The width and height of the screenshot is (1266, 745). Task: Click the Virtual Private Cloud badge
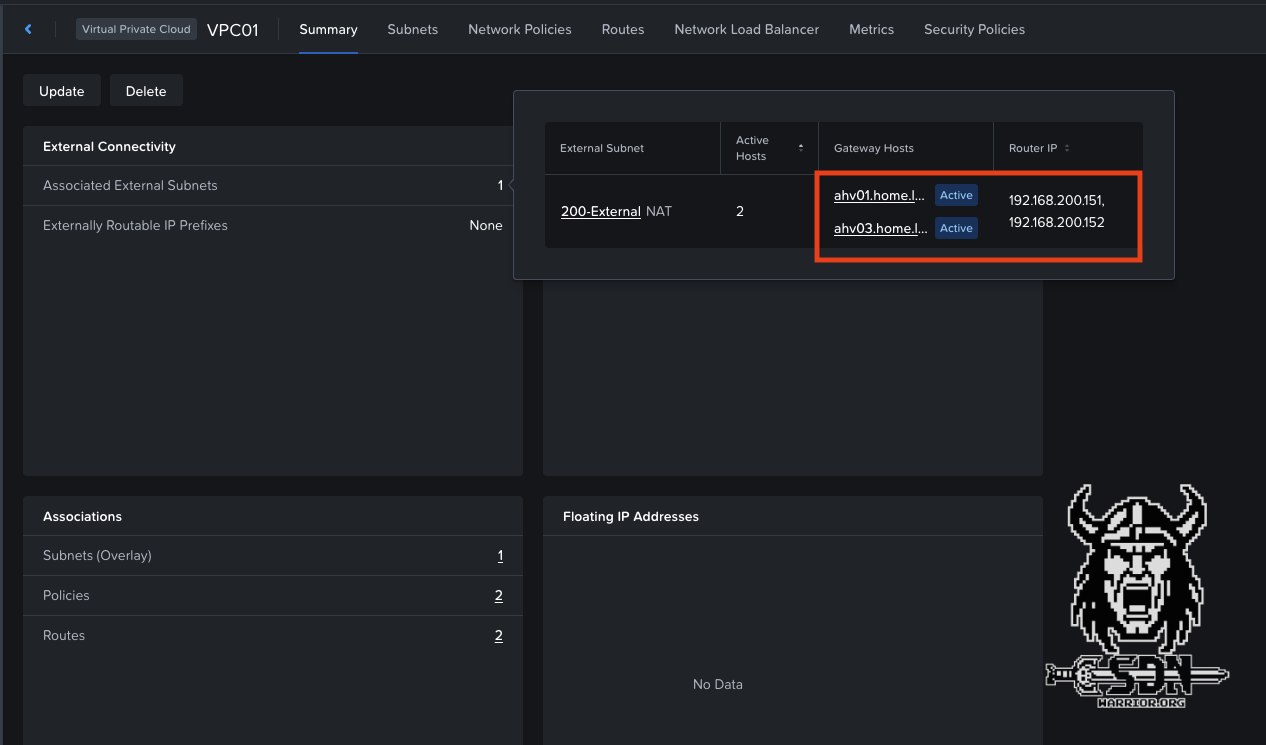pos(136,29)
